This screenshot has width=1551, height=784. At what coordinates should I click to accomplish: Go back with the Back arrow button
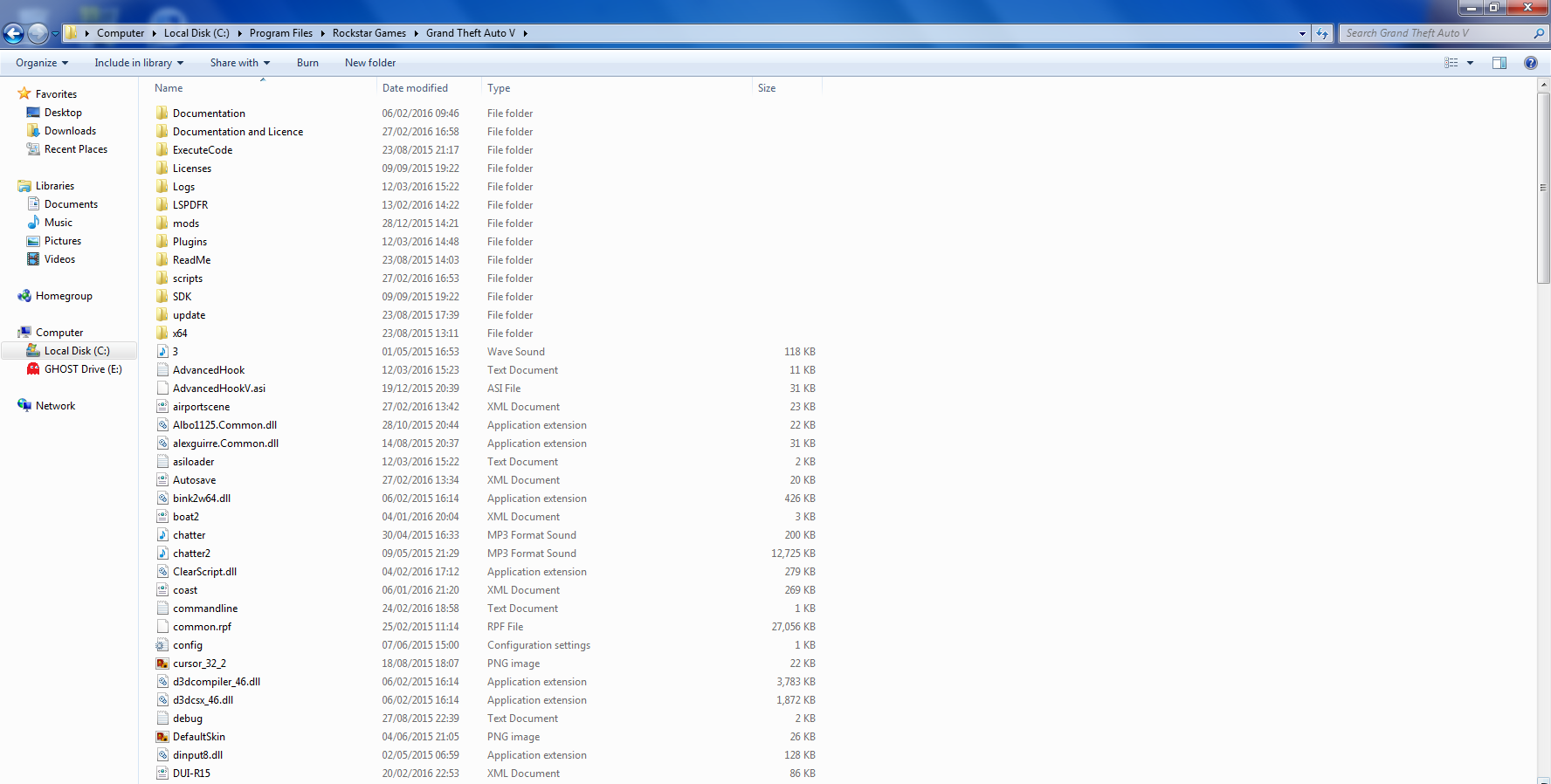pyautogui.click(x=13, y=33)
